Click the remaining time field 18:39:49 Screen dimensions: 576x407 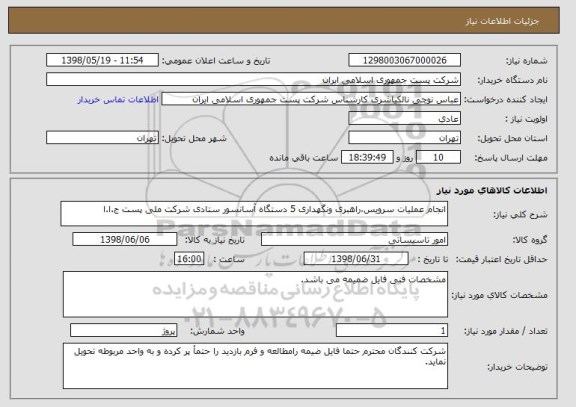coord(367,157)
